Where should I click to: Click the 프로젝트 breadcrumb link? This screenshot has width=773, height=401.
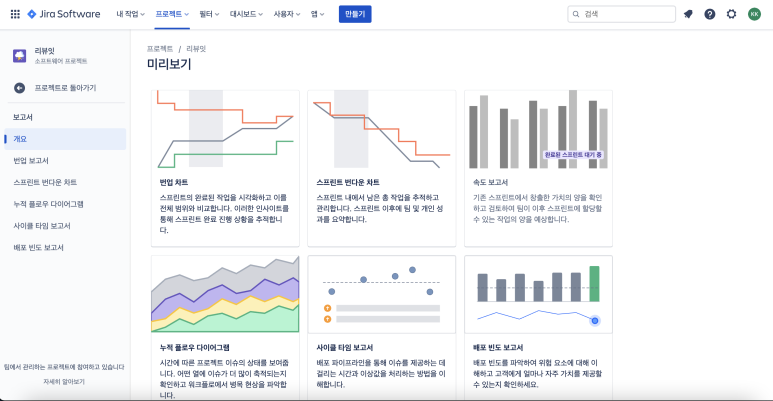point(160,48)
